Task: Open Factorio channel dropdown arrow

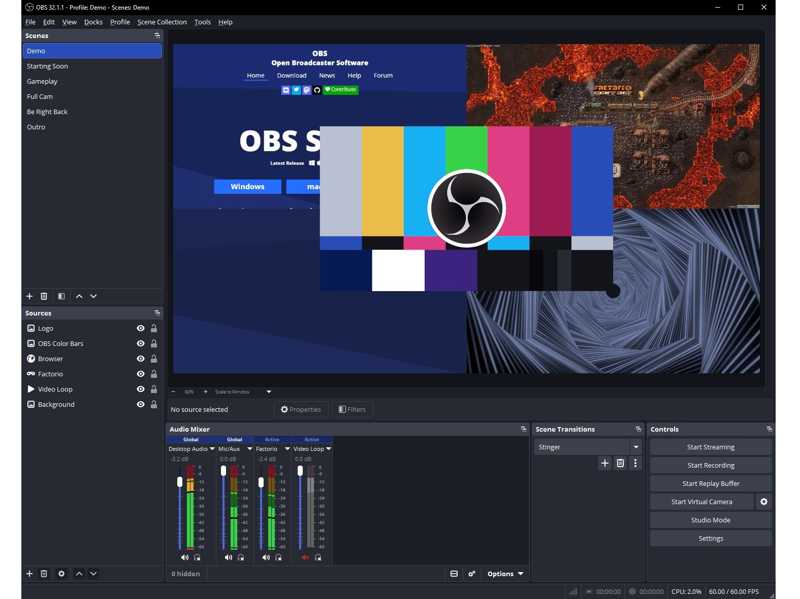Action: pyautogui.click(x=287, y=448)
